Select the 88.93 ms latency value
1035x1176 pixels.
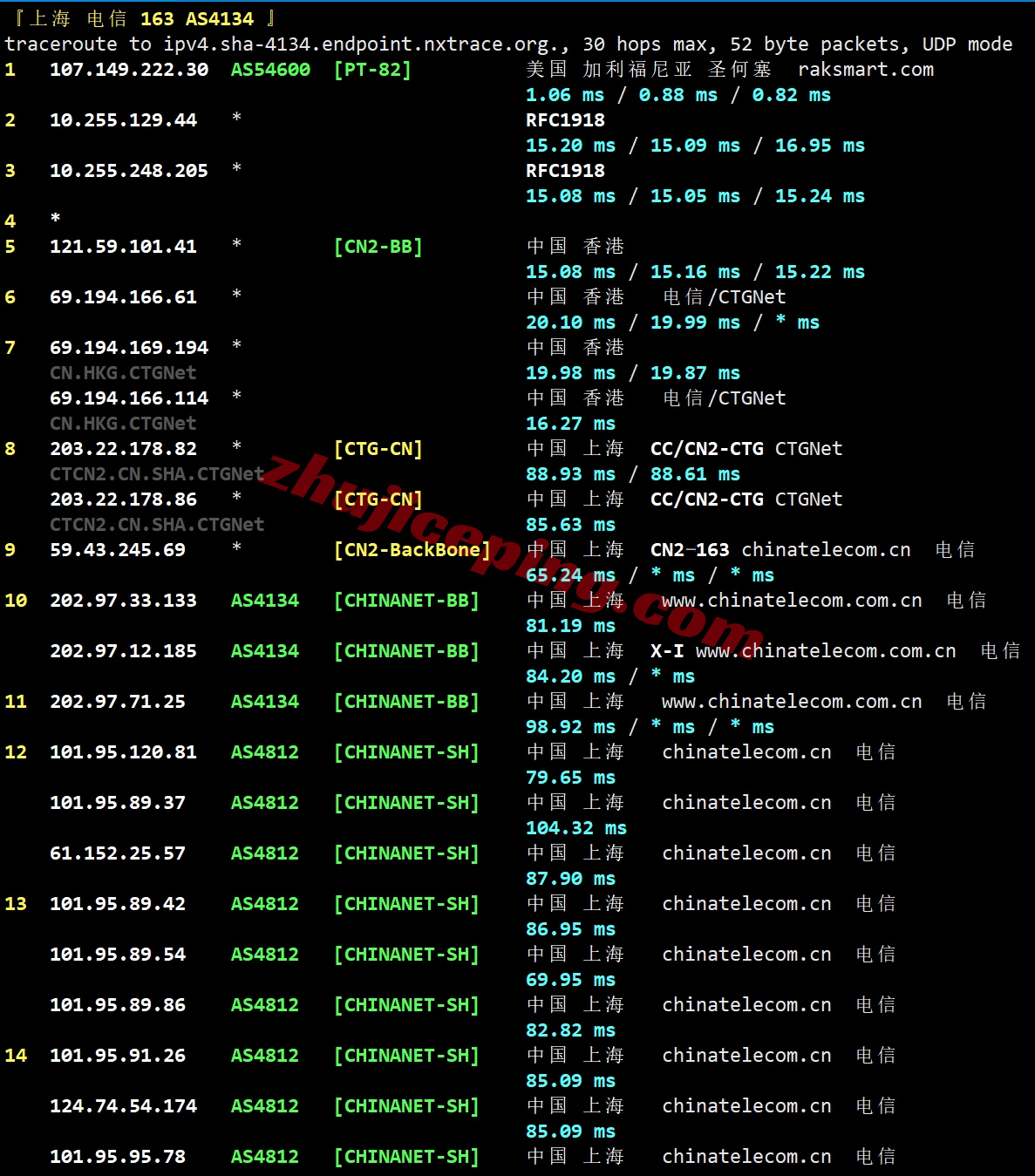point(570,474)
